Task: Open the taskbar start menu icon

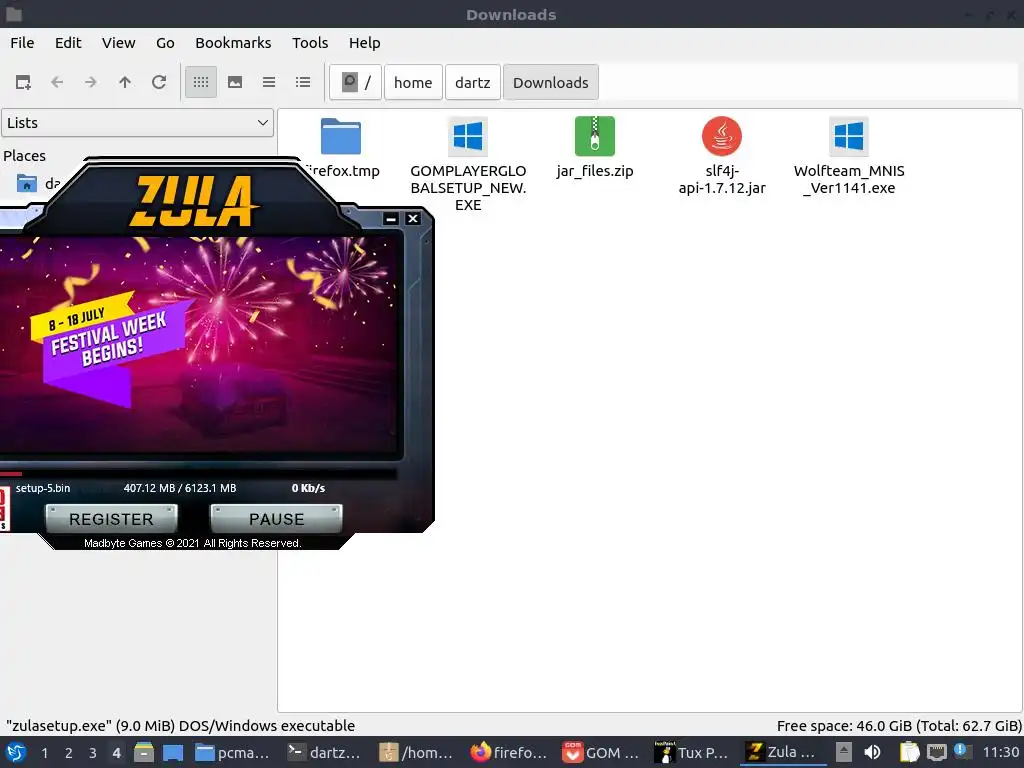Action: 16,752
